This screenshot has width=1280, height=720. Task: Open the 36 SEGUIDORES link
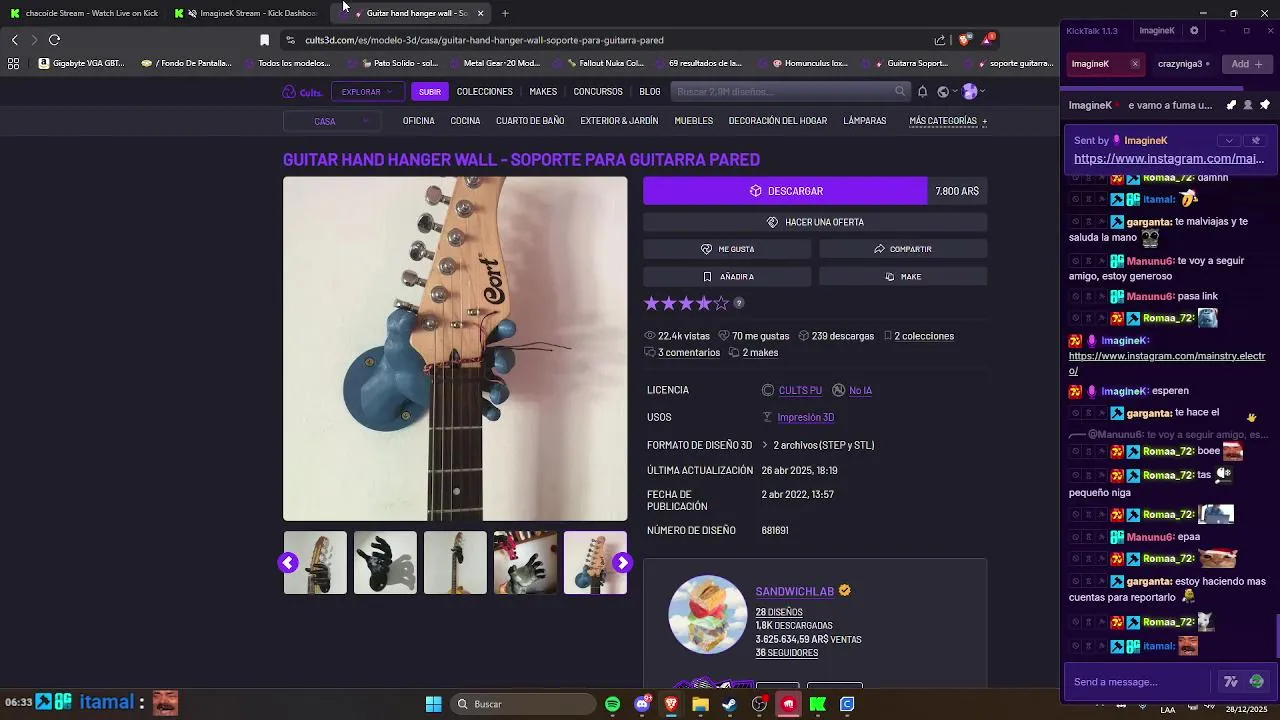[786, 653]
